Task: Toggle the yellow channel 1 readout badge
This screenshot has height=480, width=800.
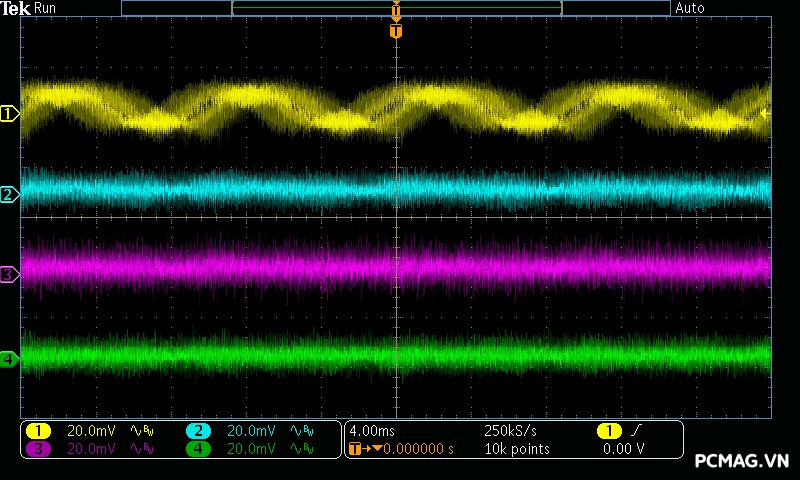Action: [x=38, y=430]
